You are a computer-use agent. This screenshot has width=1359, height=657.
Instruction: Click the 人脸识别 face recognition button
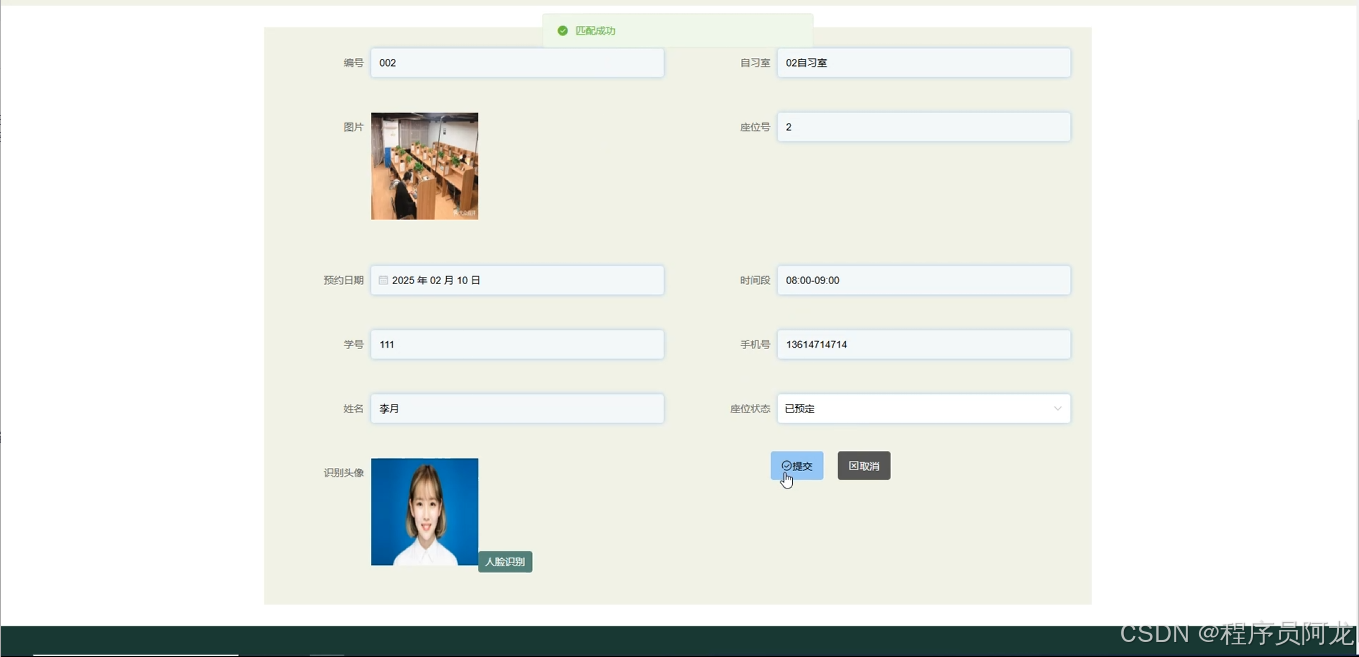click(505, 562)
